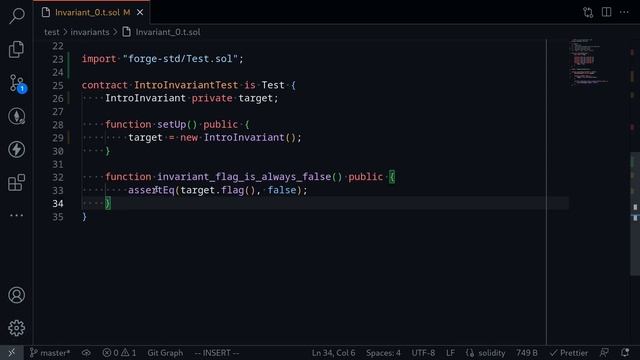
Task: Click the Invariant_0.t.sol breadcrumb file
Action: 162,32
